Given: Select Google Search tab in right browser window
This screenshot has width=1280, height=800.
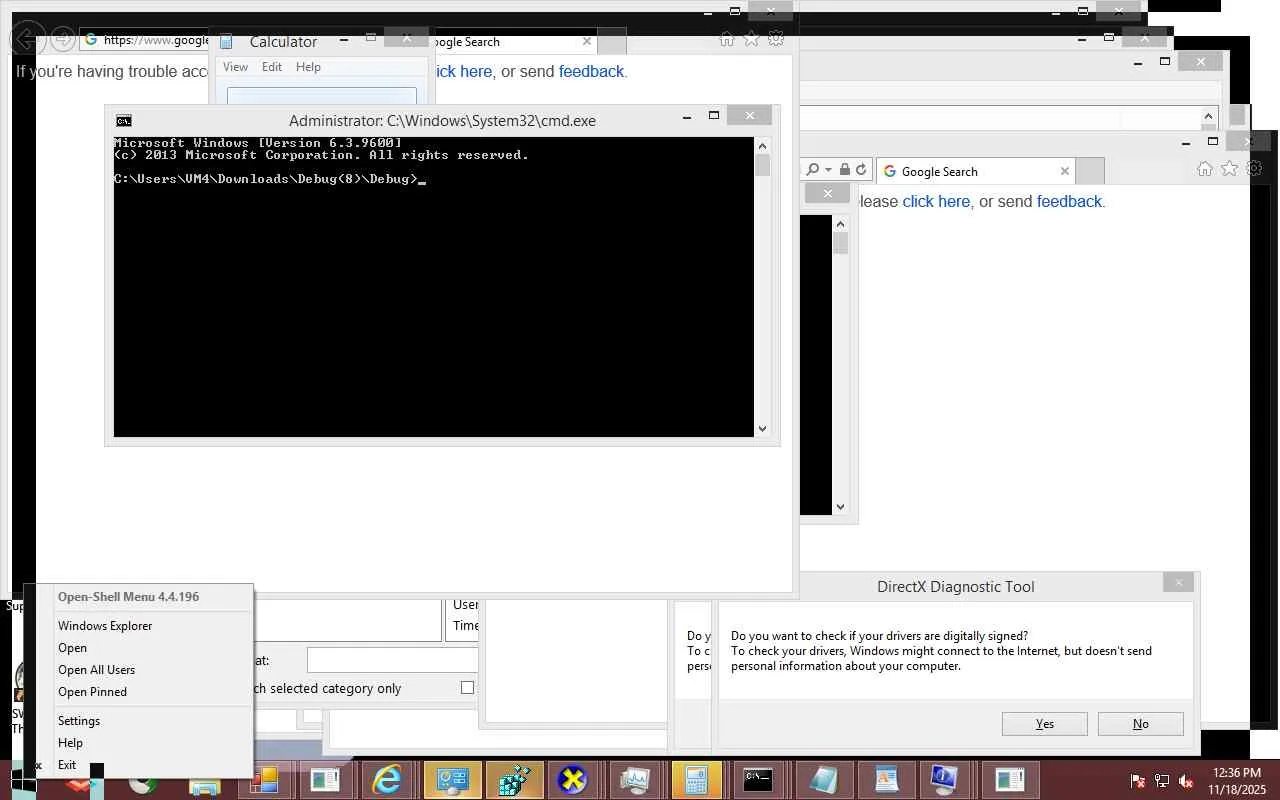Looking at the screenshot, I should coord(976,171).
